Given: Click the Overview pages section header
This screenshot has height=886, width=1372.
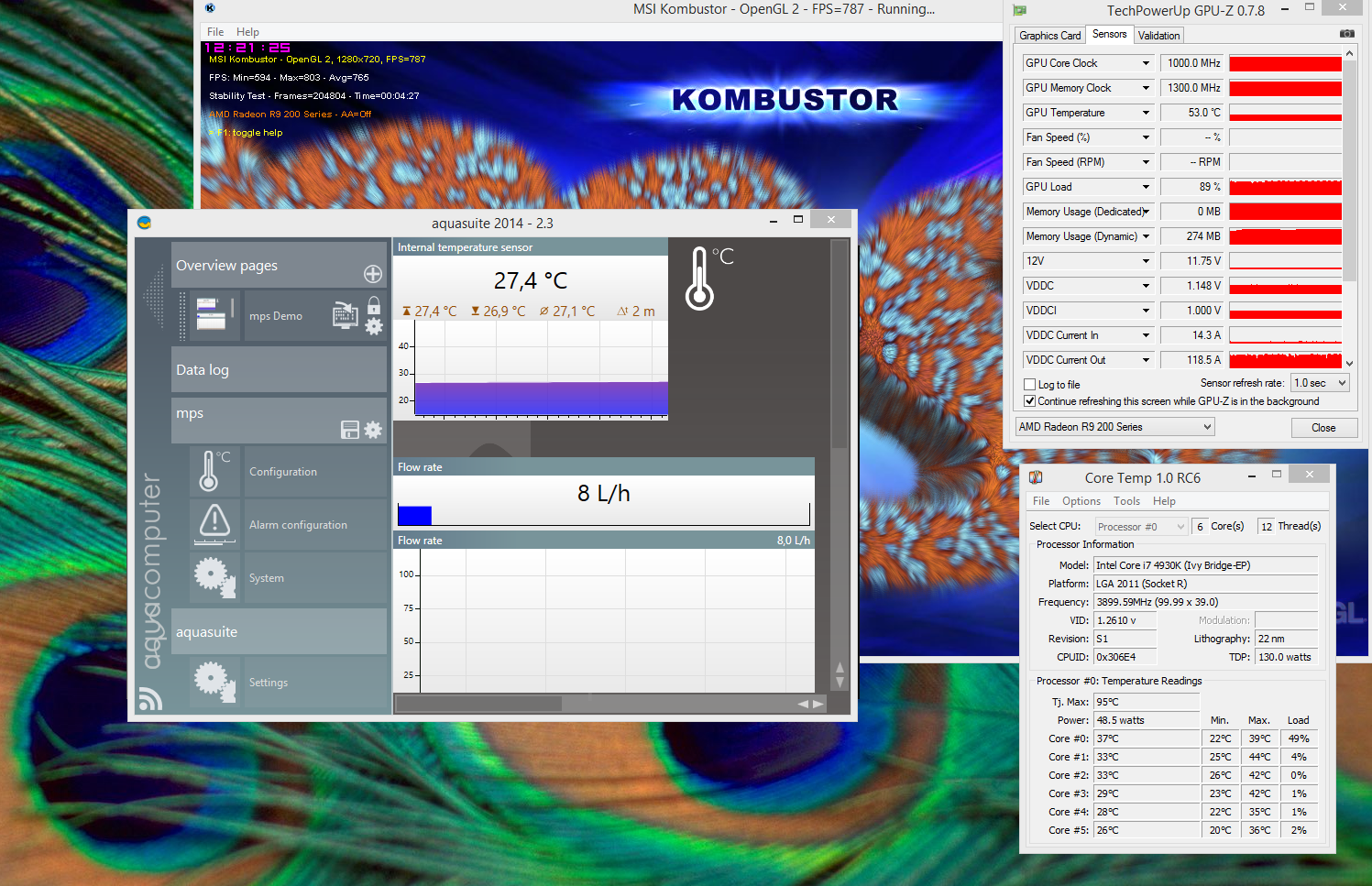Looking at the screenshot, I should point(279,265).
